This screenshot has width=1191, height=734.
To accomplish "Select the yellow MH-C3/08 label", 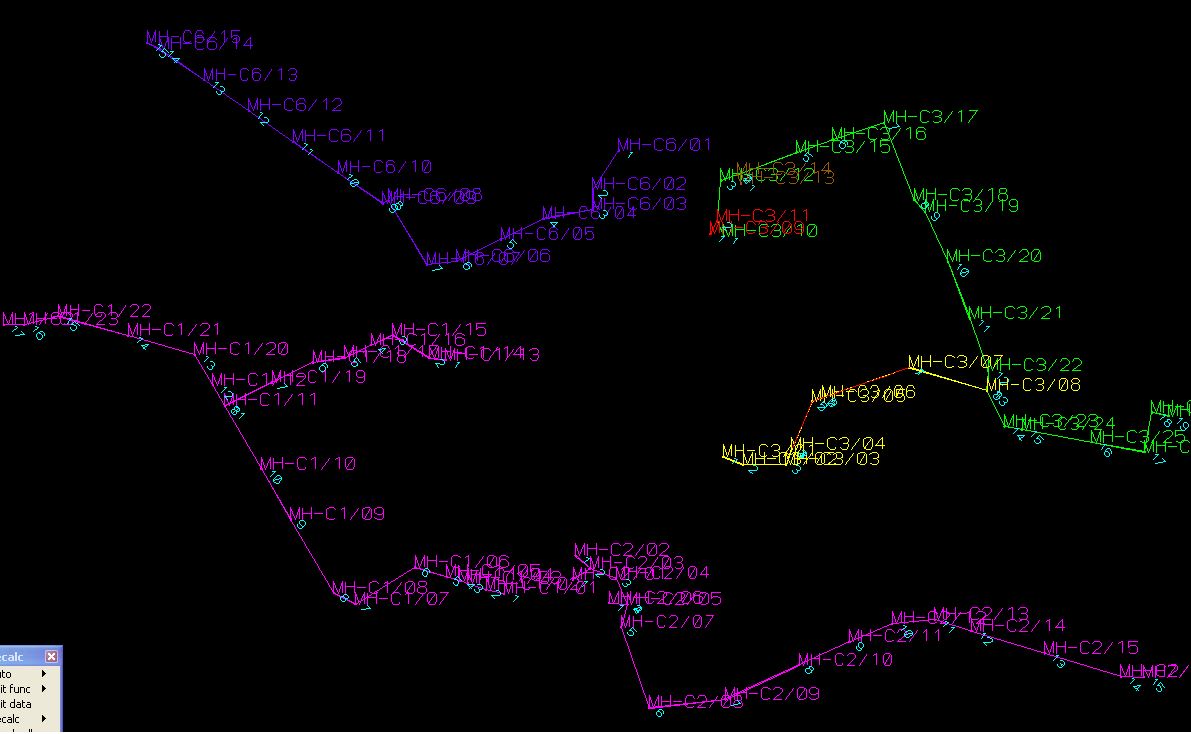I will pyautogui.click(x=1033, y=384).
